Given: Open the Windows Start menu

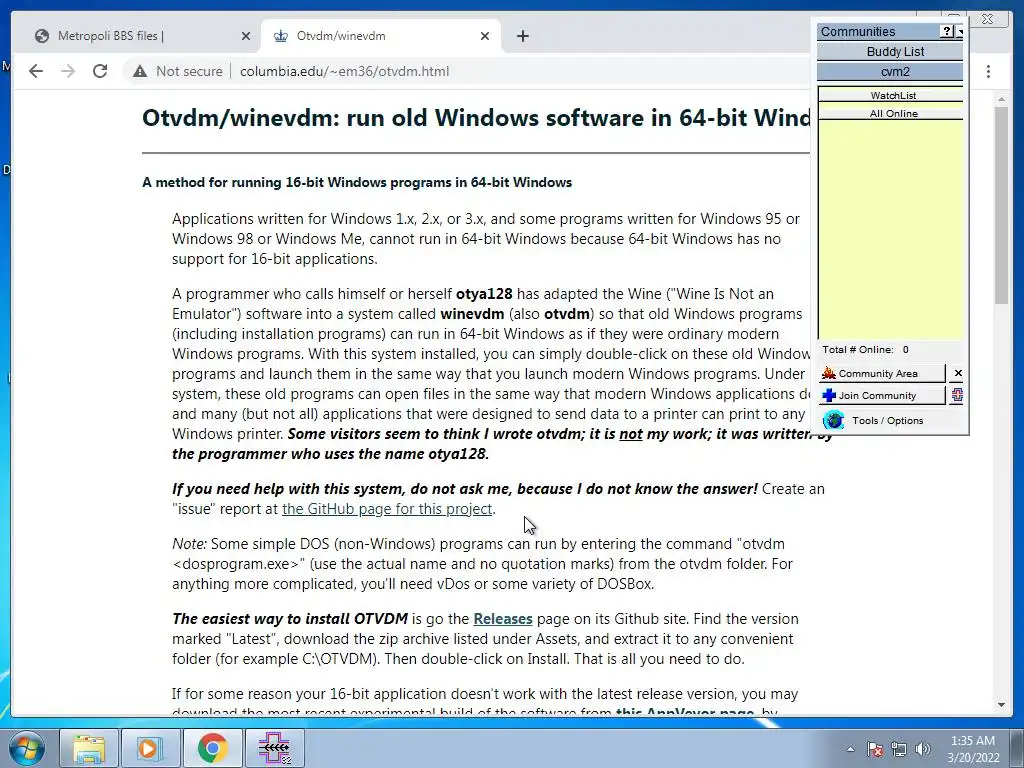Looking at the screenshot, I should click(x=26, y=748).
